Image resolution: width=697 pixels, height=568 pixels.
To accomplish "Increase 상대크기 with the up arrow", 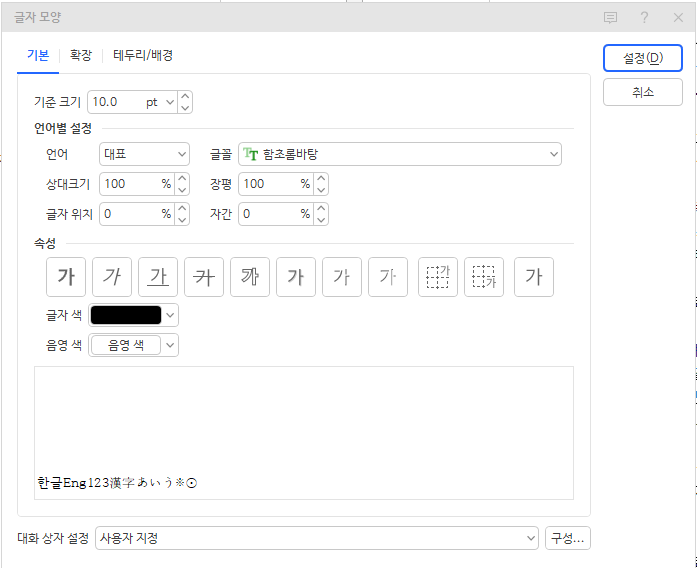I will [x=182, y=178].
